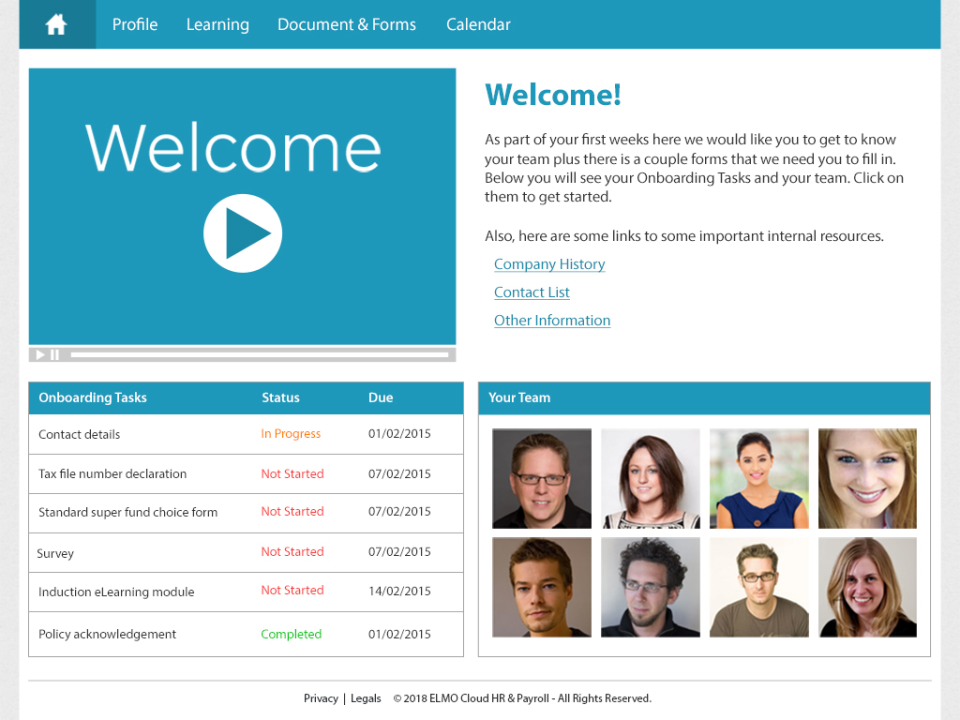Open Document & Forms menu item

(x=347, y=24)
